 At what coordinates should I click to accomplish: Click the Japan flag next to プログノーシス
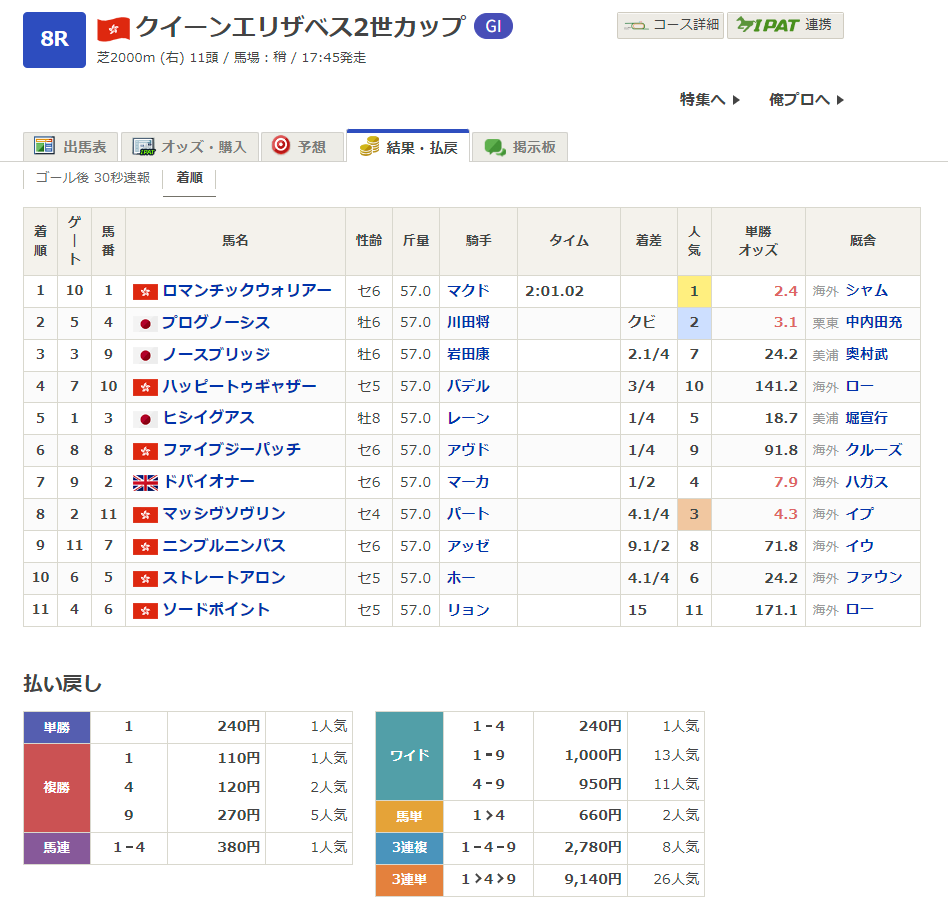(x=145, y=323)
